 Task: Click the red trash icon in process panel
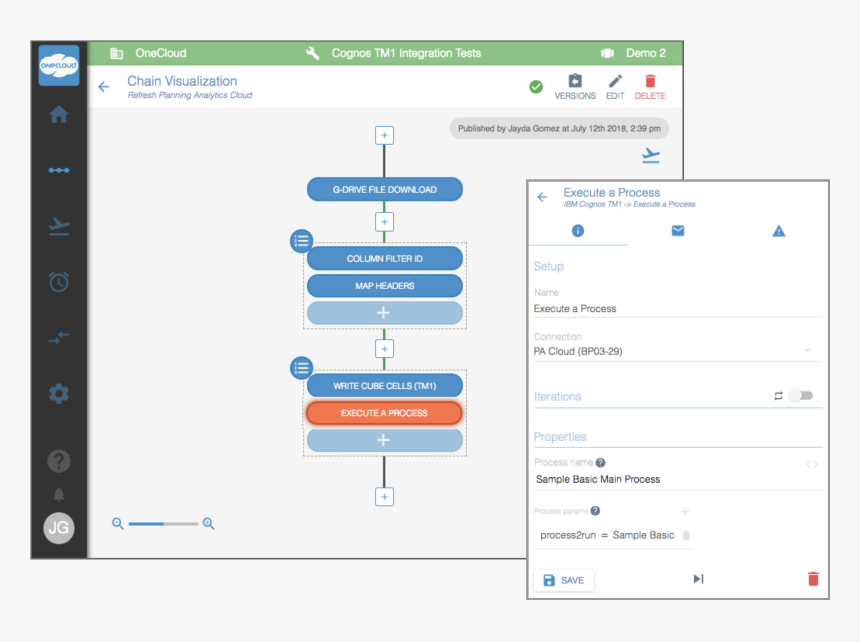(812, 579)
